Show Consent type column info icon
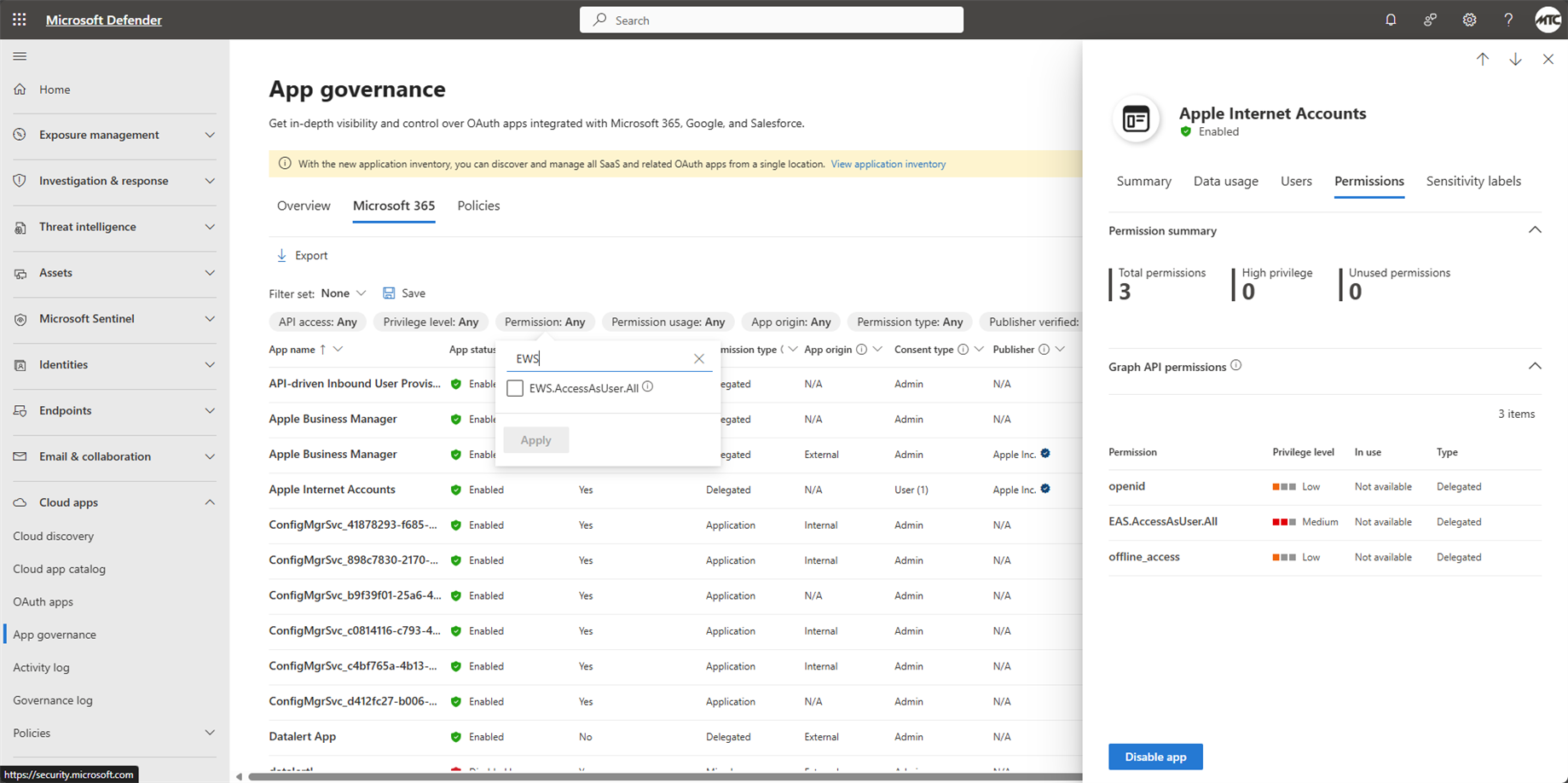The width and height of the screenshot is (1568, 783). 963,349
